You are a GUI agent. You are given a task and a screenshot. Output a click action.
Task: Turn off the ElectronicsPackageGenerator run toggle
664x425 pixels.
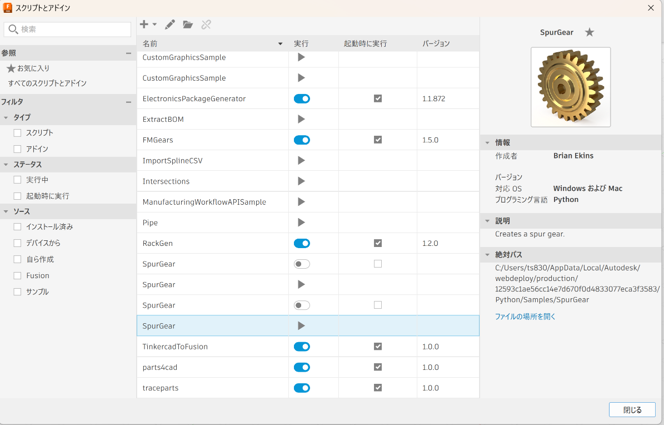302,99
